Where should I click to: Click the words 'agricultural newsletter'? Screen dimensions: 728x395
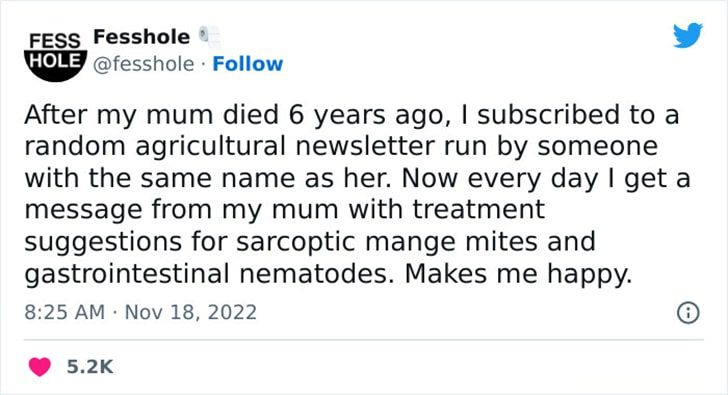[286, 146]
